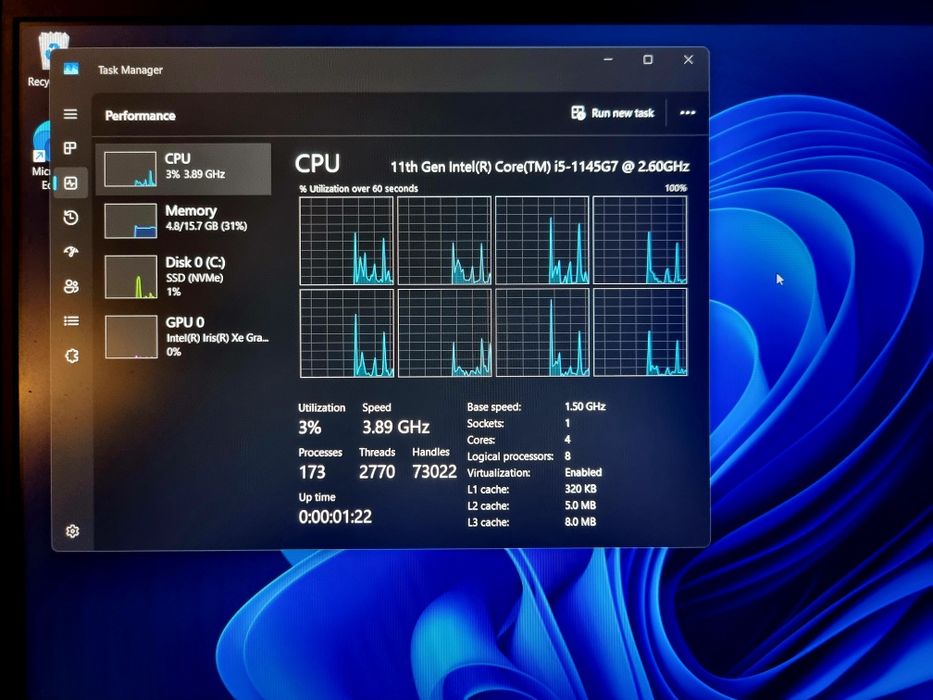The width and height of the screenshot is (933, 700).
Task: Click the Handles count 73022
Action: coord(434,471)
